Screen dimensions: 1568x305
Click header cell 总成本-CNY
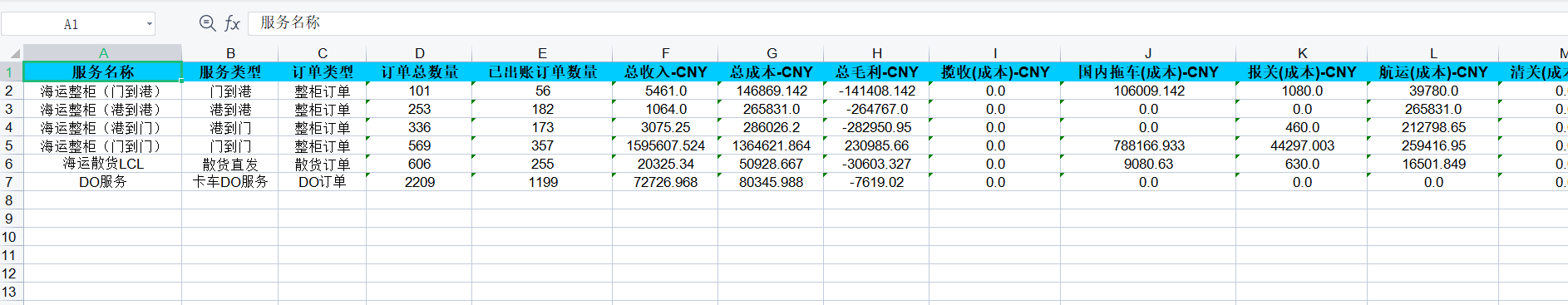point(771,72)
